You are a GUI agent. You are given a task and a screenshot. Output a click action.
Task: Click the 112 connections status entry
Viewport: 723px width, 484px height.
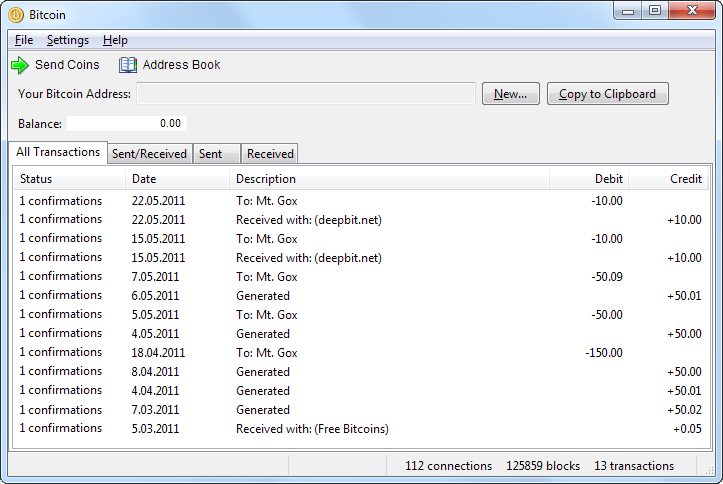(x=448, y=466)
